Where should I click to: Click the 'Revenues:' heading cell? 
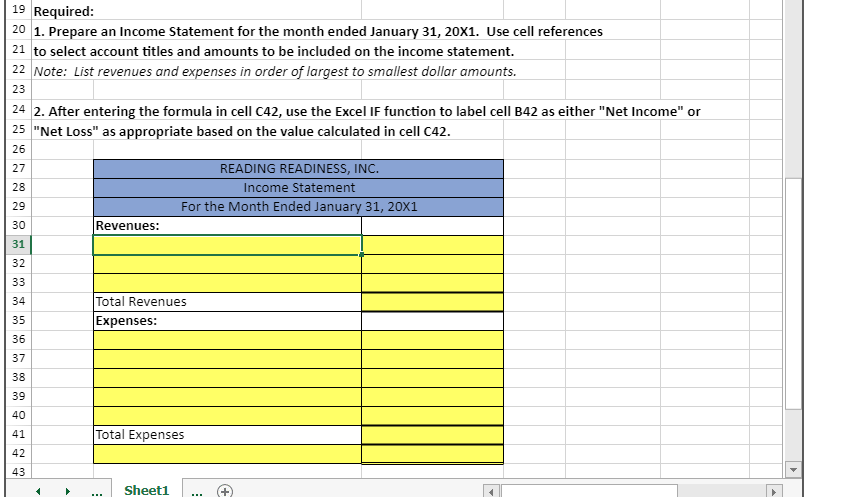click(x=227, y=226)
